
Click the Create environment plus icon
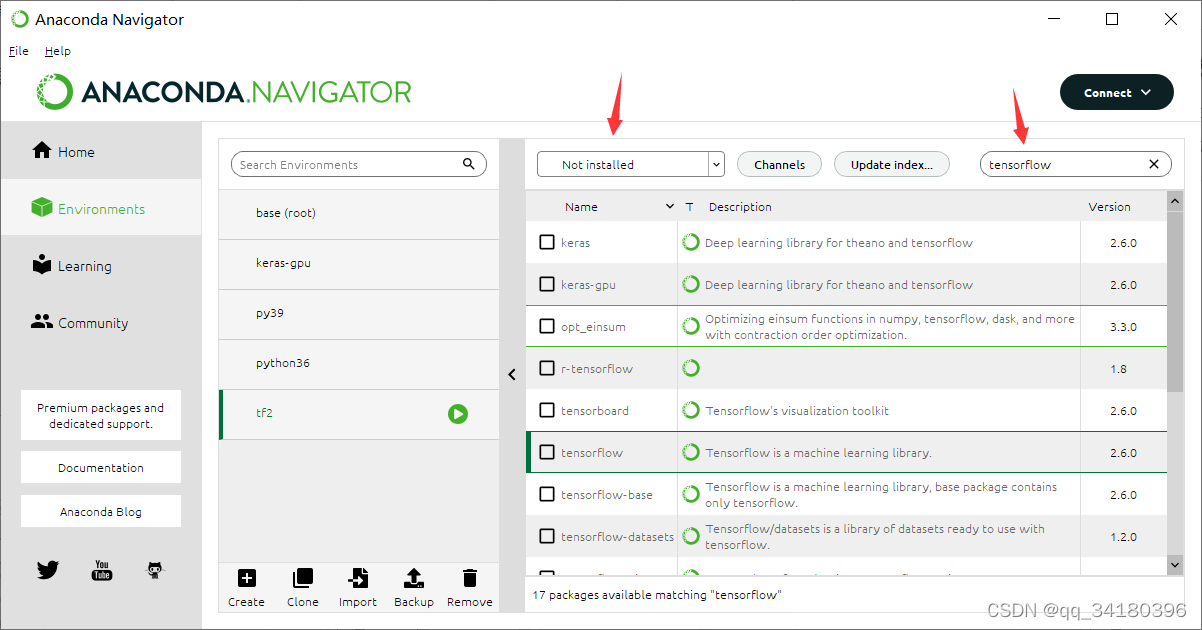pos(246,578)
